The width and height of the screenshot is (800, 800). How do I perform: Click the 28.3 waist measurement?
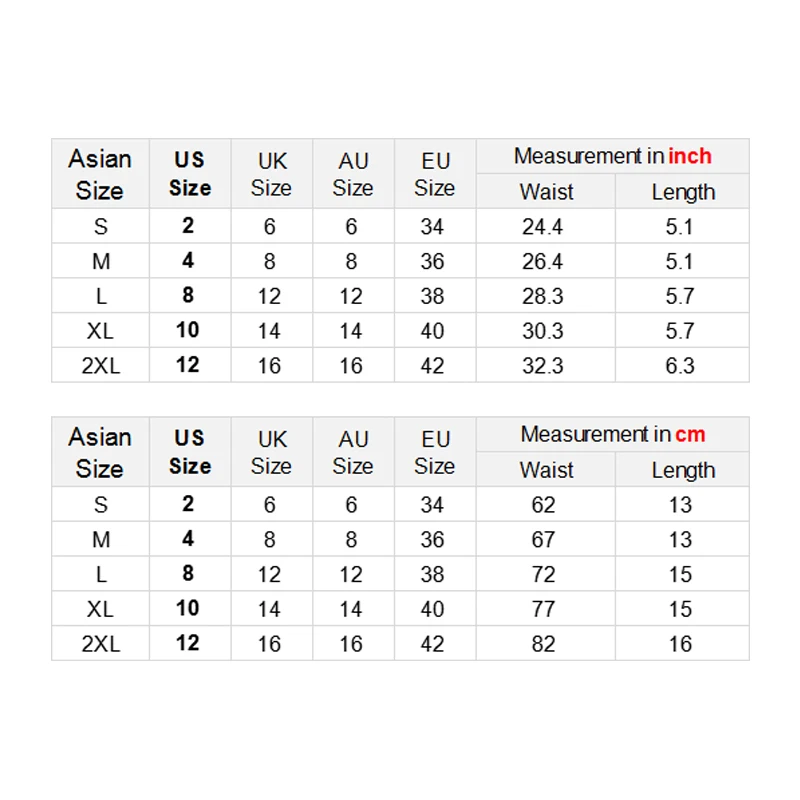click(543, 297)
